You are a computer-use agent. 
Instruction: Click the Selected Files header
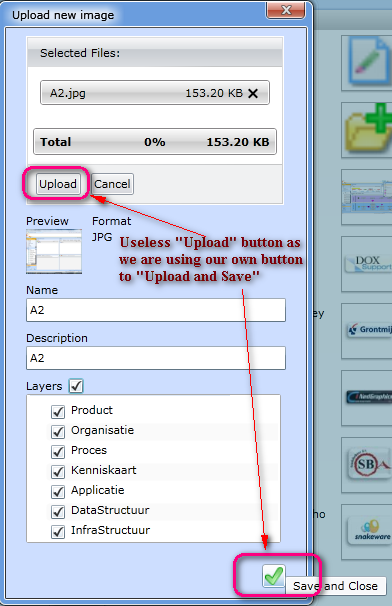click(x=155, y=53)
